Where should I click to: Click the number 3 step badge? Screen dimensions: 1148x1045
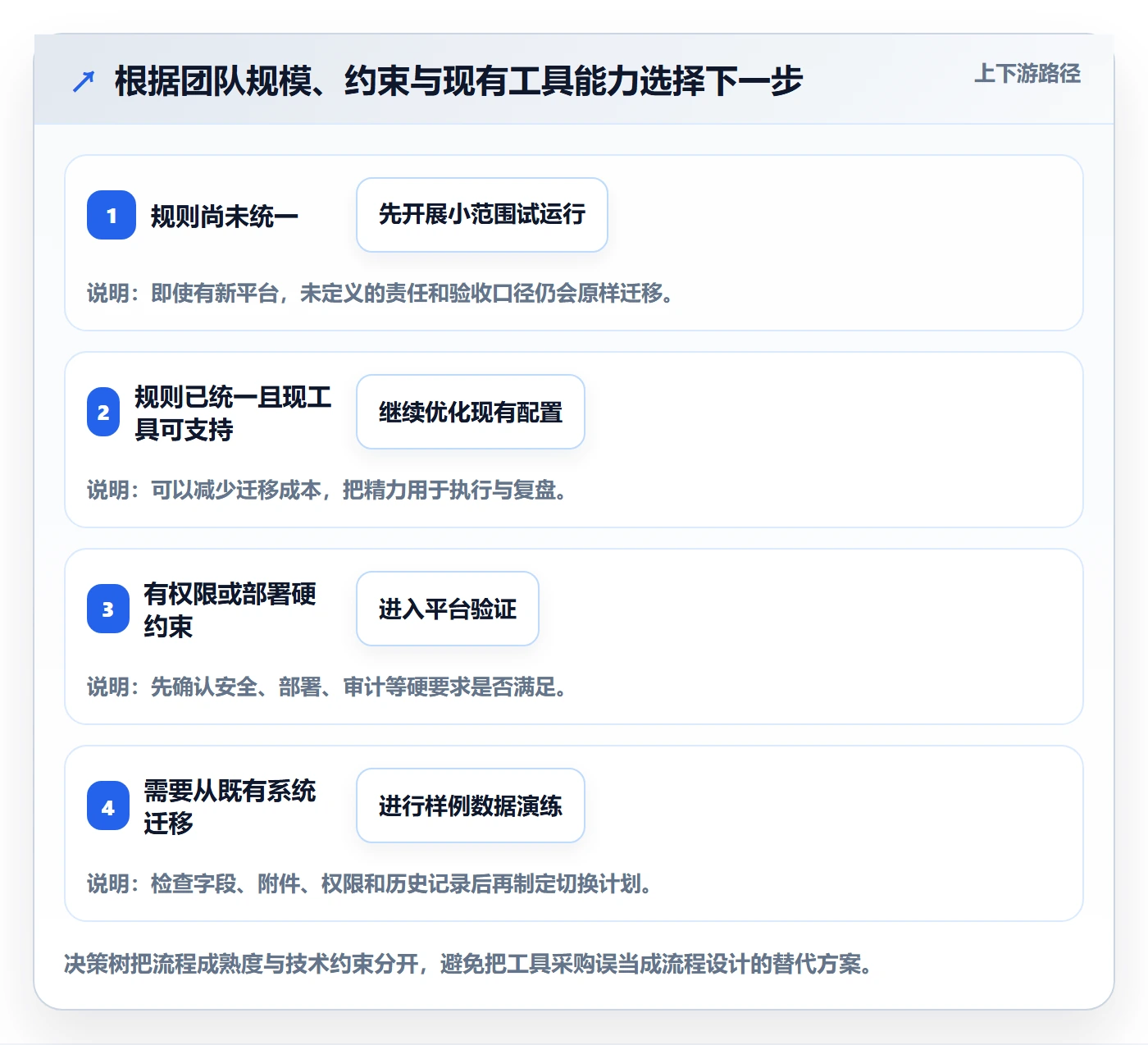(x=108, y=609)
